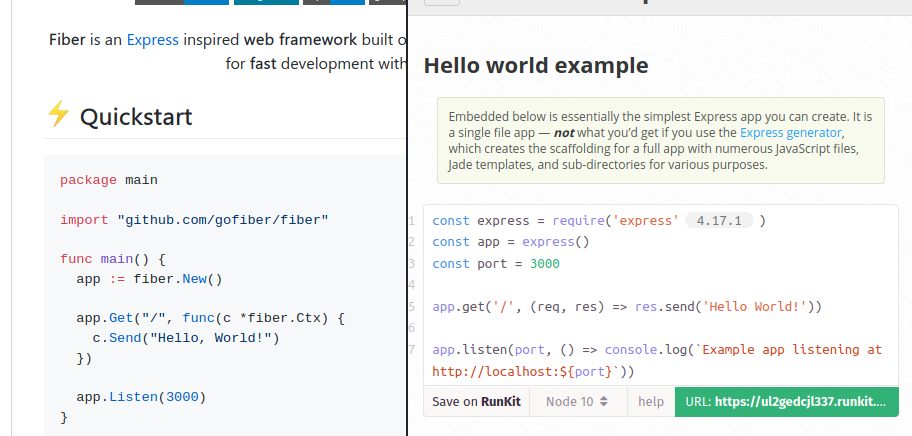Click the Node 10 version stepper arrows
The width and height of the screenshot is (912, 436).
[604, 402]
